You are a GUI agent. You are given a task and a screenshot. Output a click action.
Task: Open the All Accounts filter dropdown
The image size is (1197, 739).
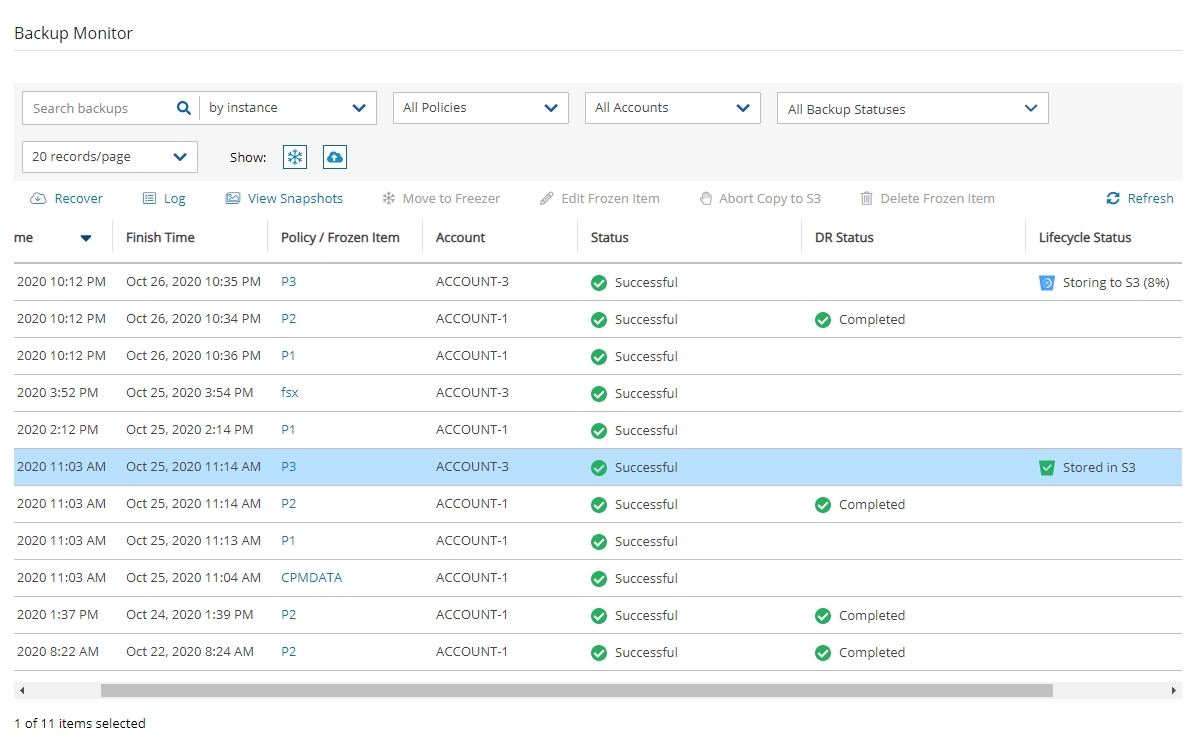672,108
